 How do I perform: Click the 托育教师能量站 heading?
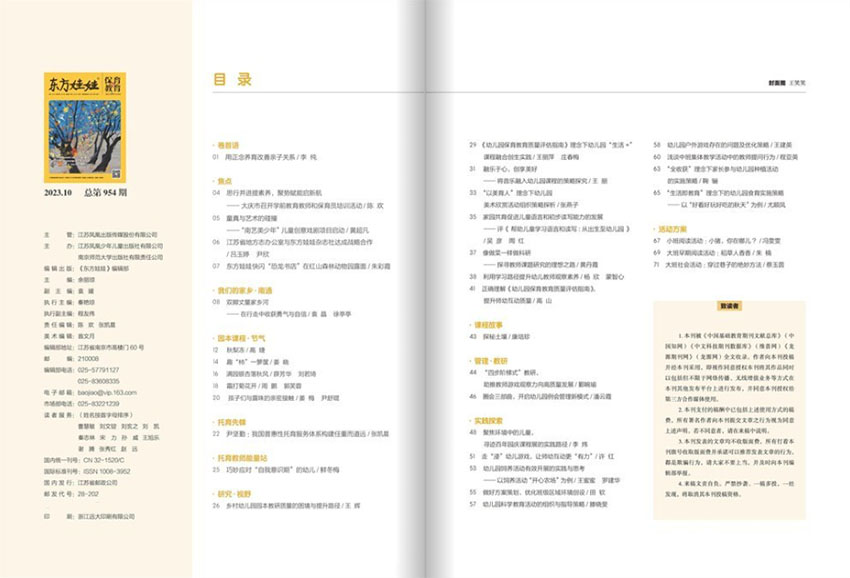click(x=240, y=457)
